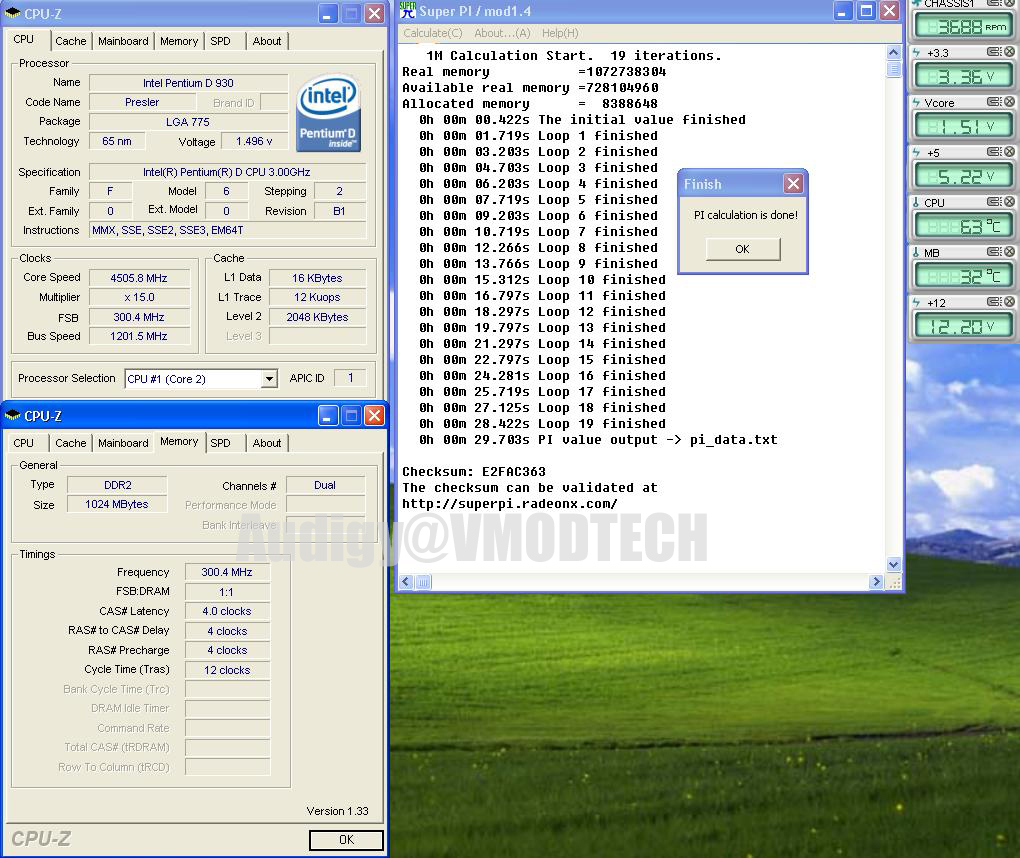
Task: Click the lightning icon beside +3.3
Action: [x=917, y=53]
